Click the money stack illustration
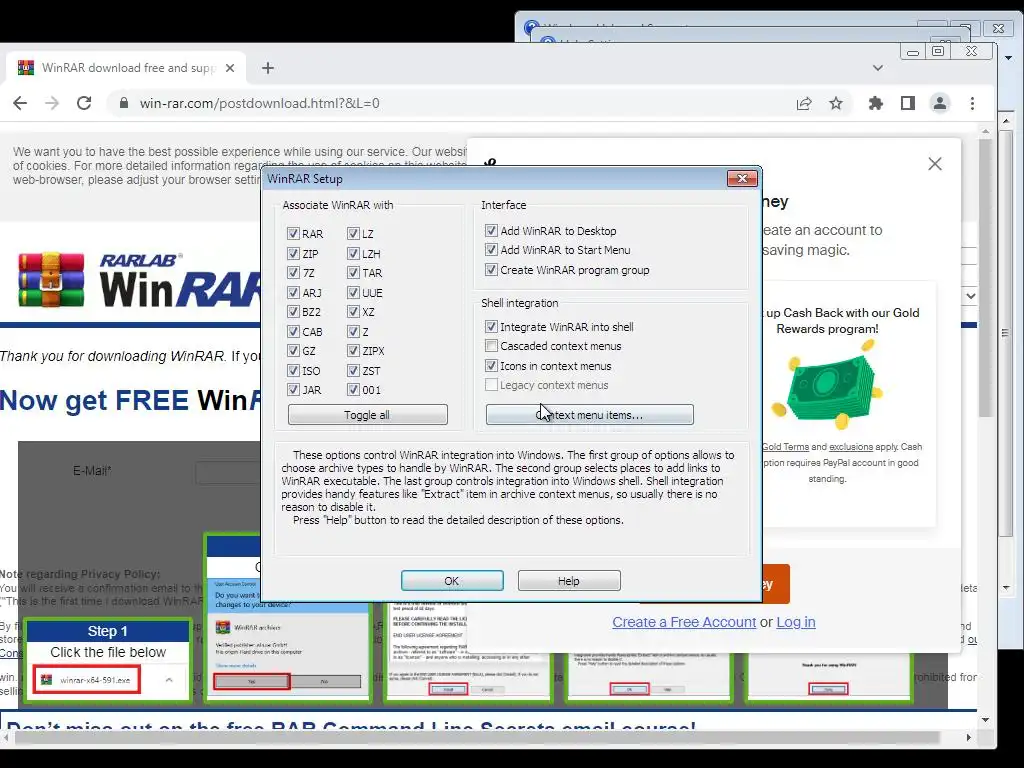The image size is (1024, 768). point(827,385)
